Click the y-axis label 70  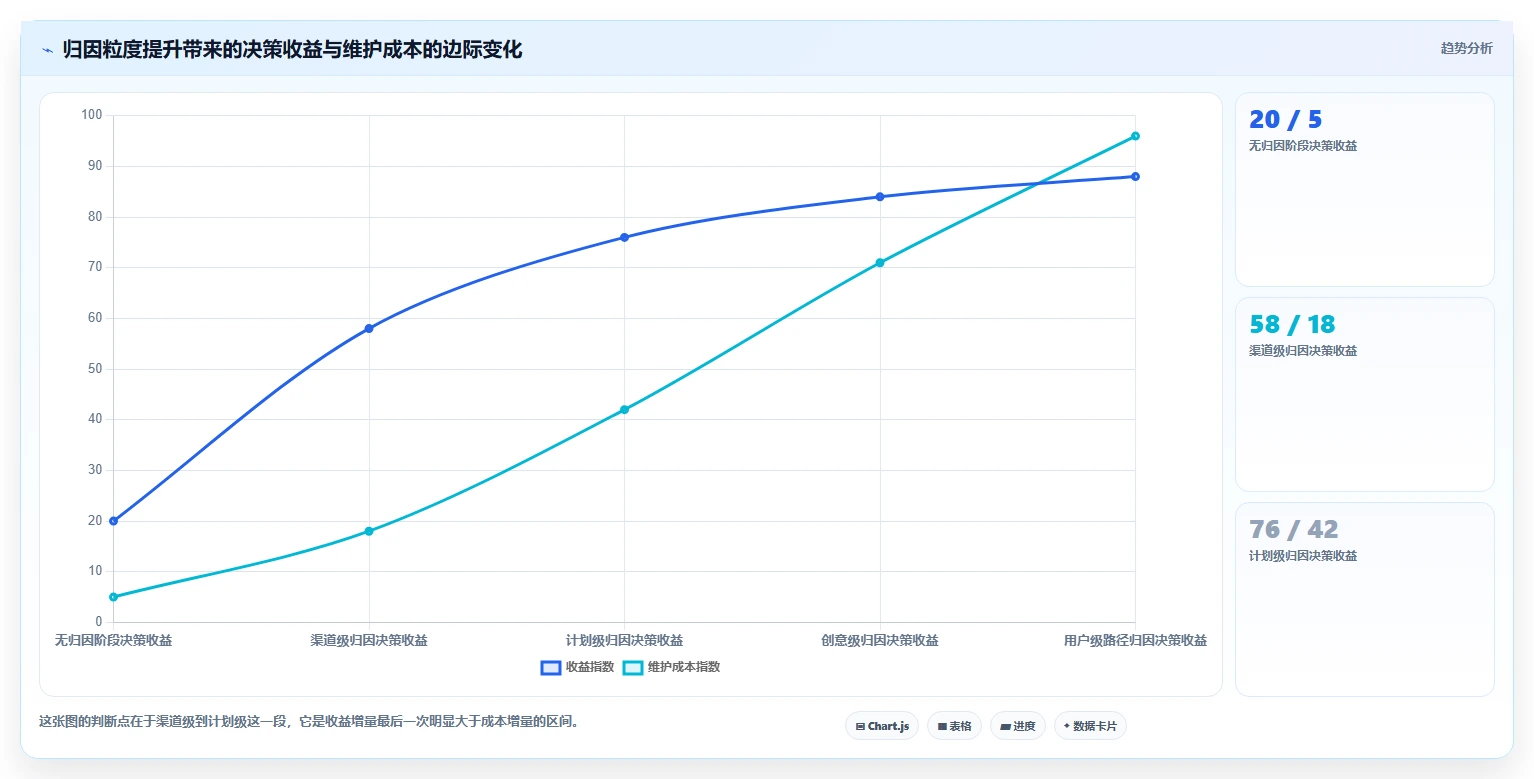(96, 267)
